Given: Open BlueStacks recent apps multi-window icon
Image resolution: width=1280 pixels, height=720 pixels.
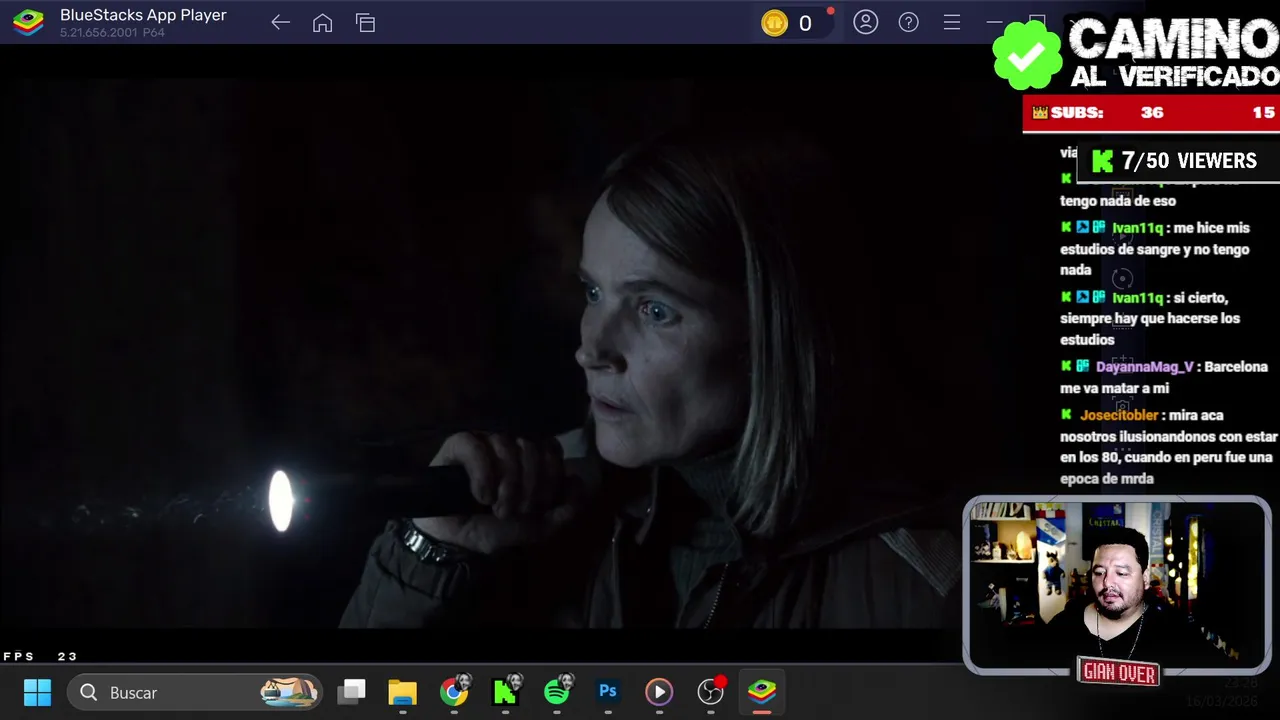Looking at the screenshot, I should pyautogui.click(x=365, y=22).
